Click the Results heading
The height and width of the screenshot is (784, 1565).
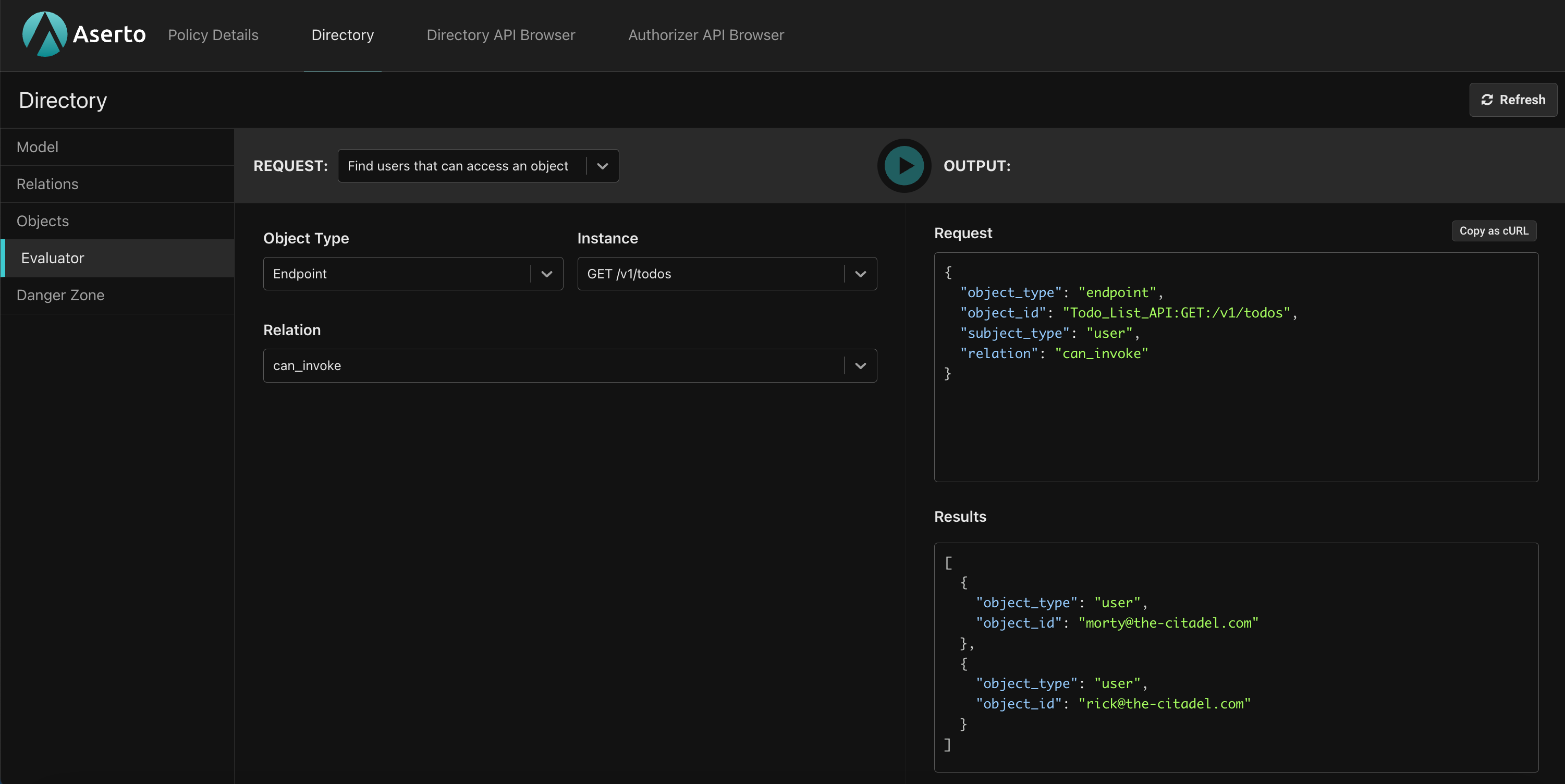click(960, 517)
